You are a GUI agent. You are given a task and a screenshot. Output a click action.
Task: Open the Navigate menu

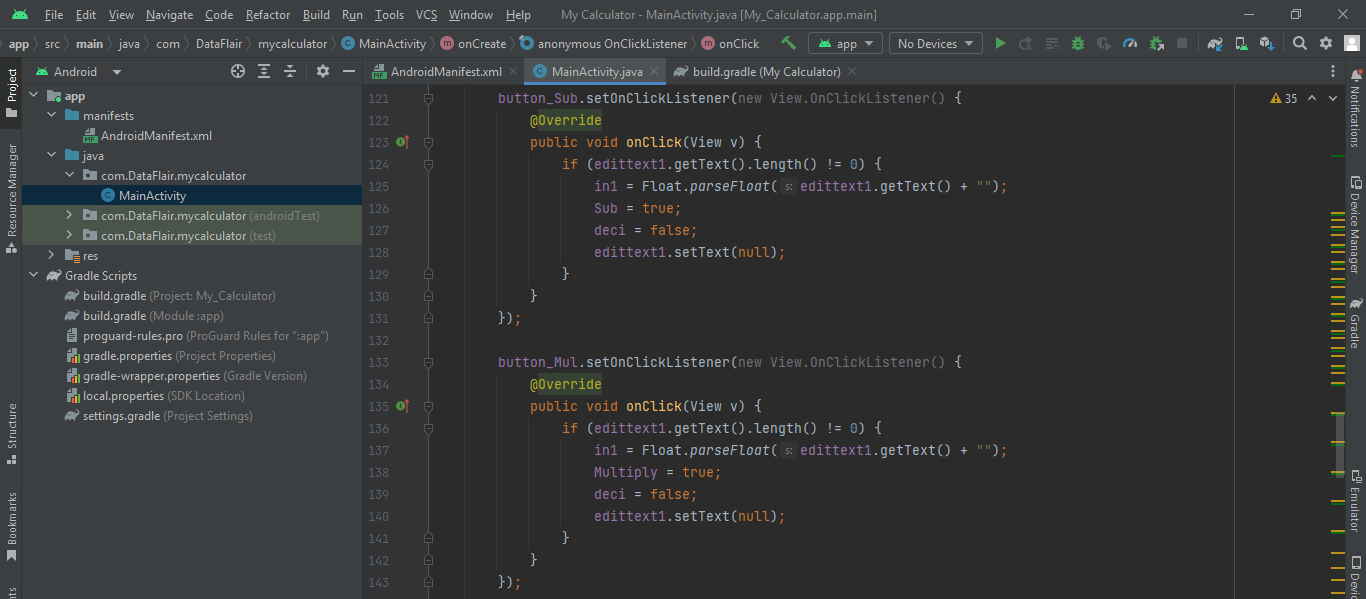[169, 14]
